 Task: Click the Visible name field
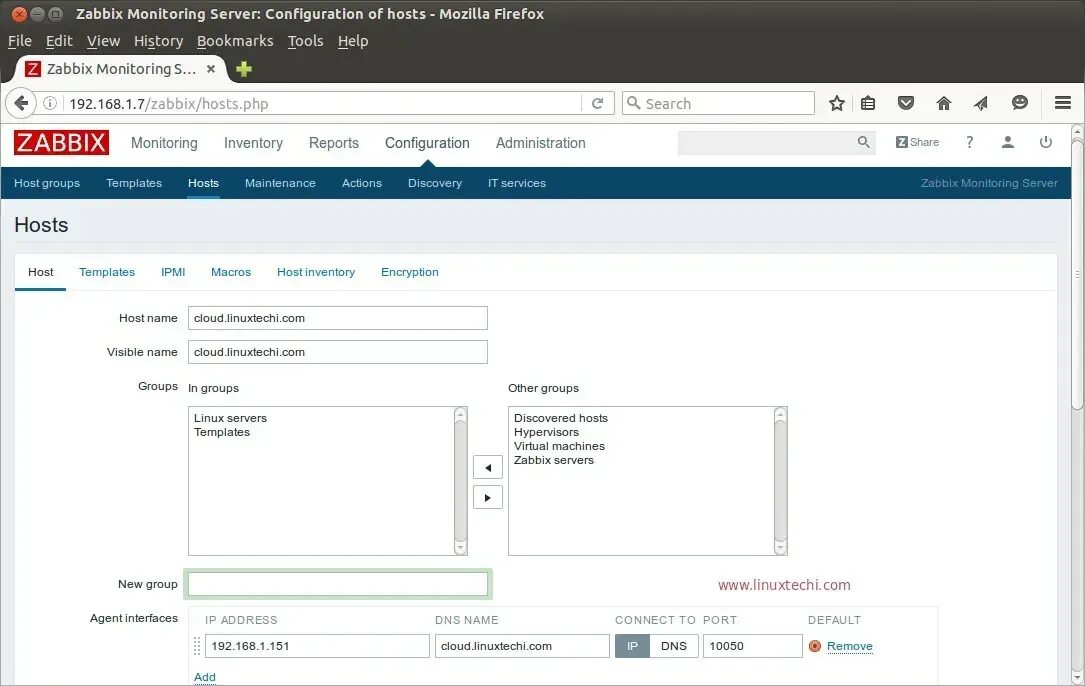point(338,352)
